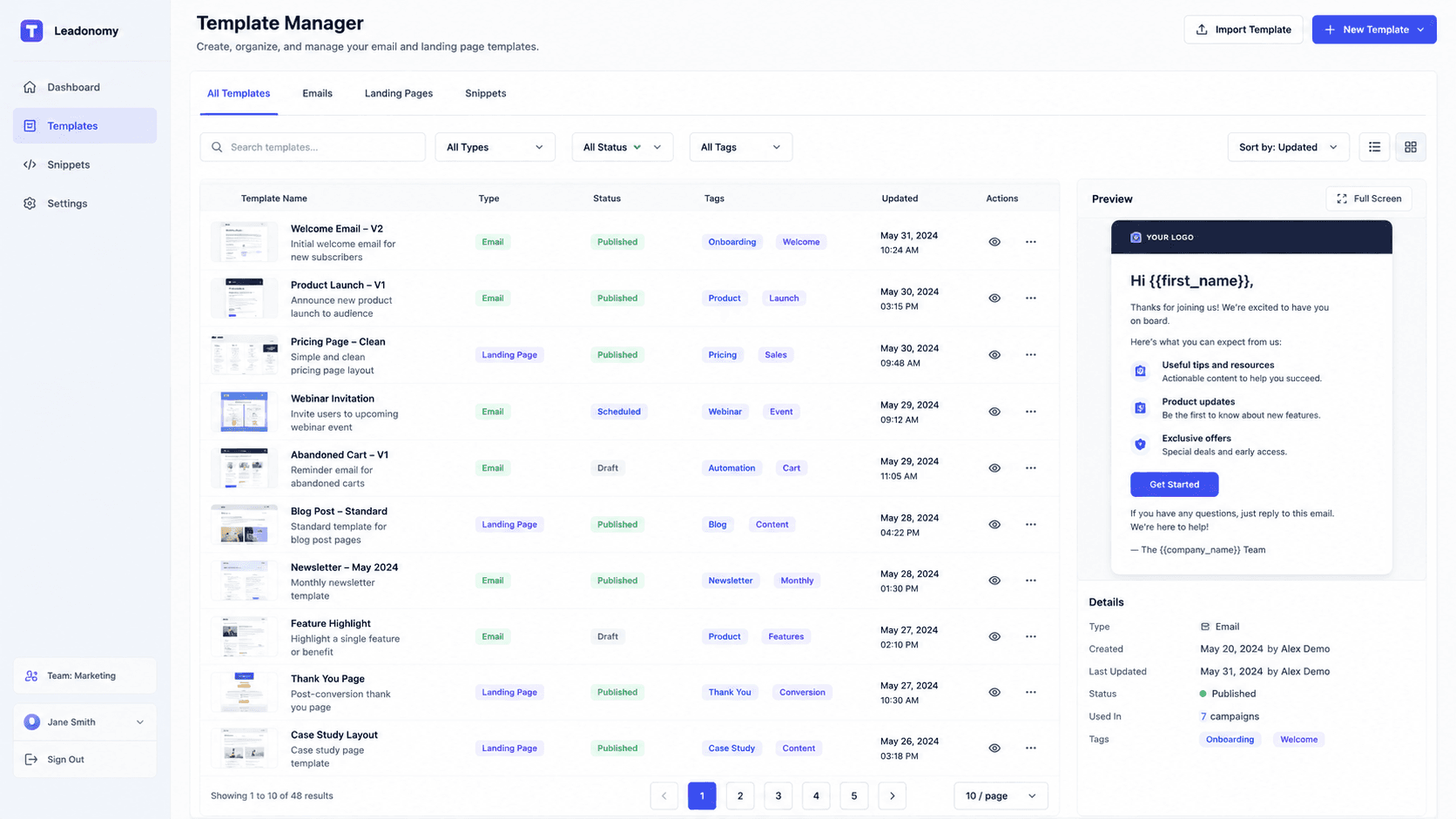
Task: Preview Feature Highlight with eye icon
Action: click(x=994, y=636)
